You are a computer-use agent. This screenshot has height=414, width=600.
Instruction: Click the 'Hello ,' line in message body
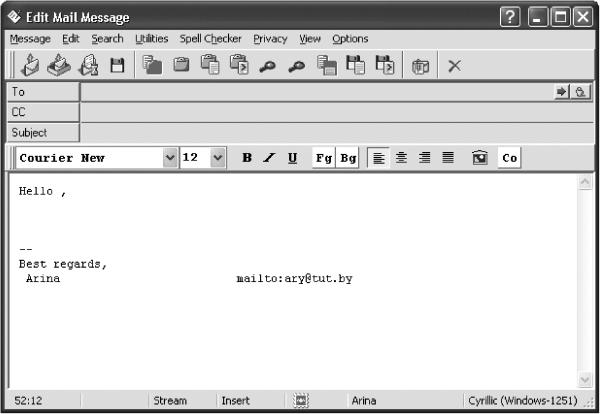click(42, 191)
